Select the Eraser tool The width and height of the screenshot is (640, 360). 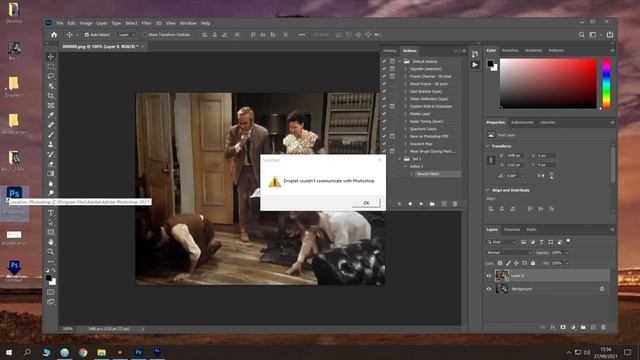51,164
